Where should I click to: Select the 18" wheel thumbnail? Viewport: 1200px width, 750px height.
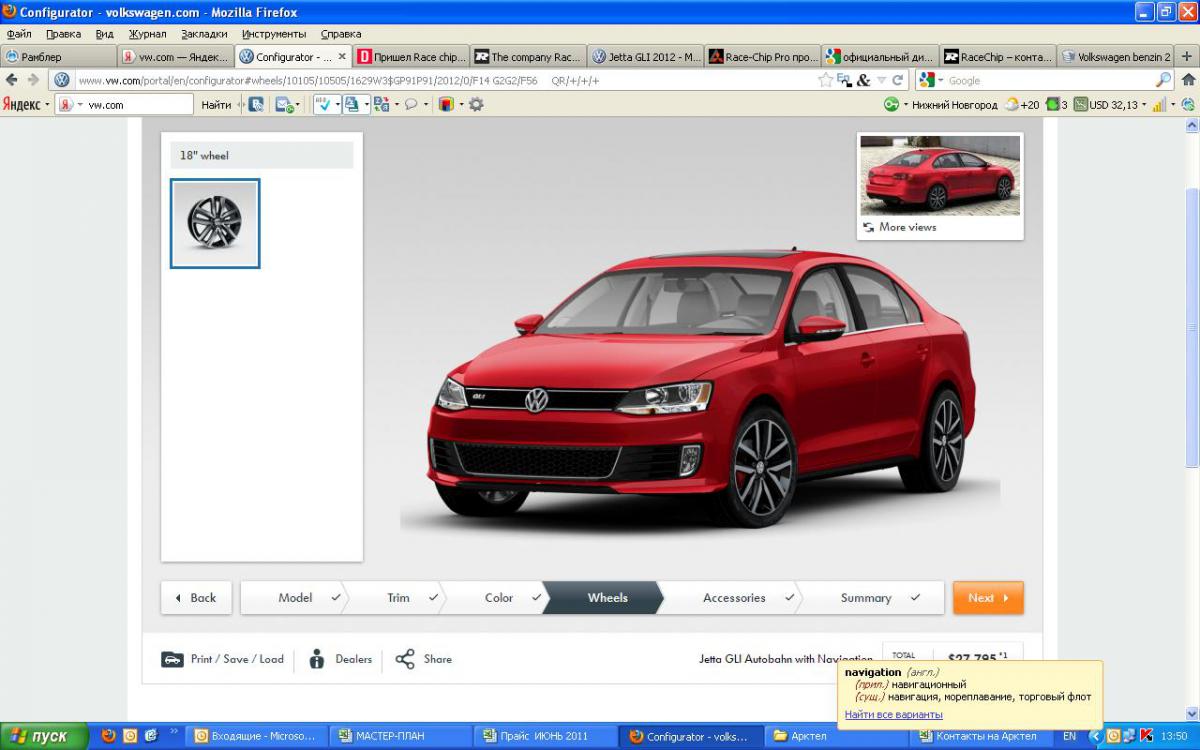(x=215, y=224)
